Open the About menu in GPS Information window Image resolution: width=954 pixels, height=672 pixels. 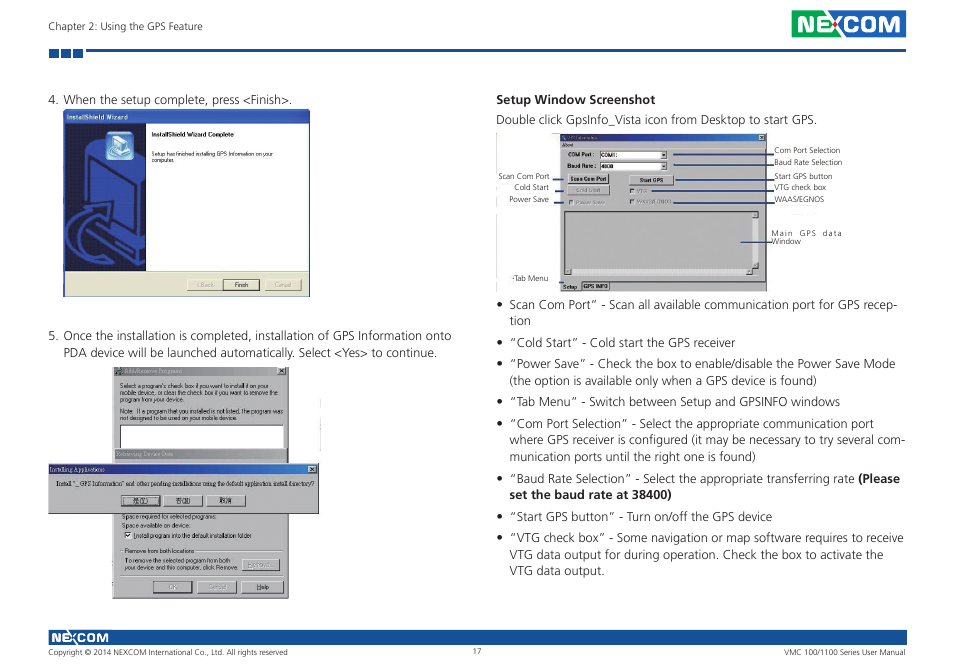coord(567,145)
